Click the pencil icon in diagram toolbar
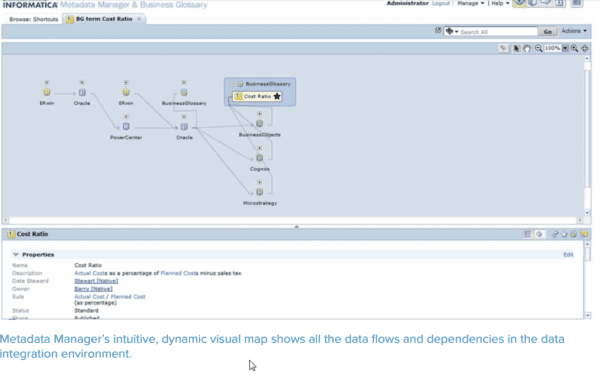The image size is (600, 377). 504,48
